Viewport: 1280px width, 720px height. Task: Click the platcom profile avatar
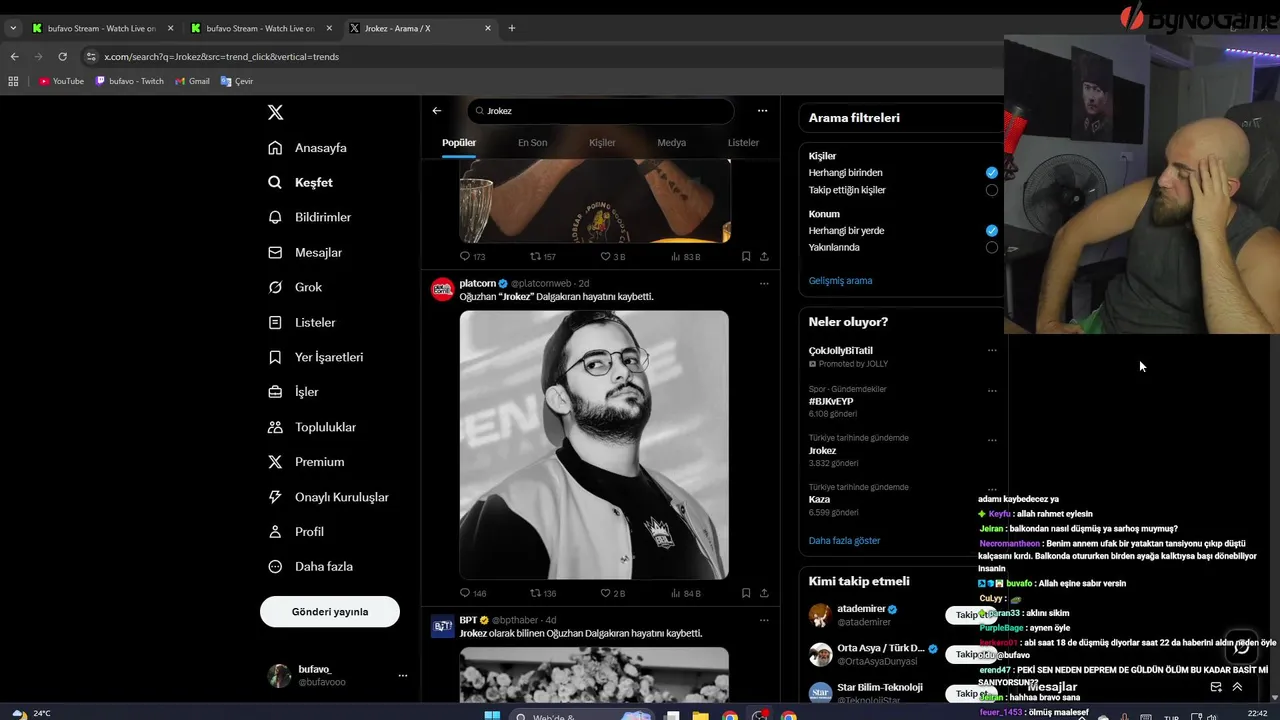point(442,290)
